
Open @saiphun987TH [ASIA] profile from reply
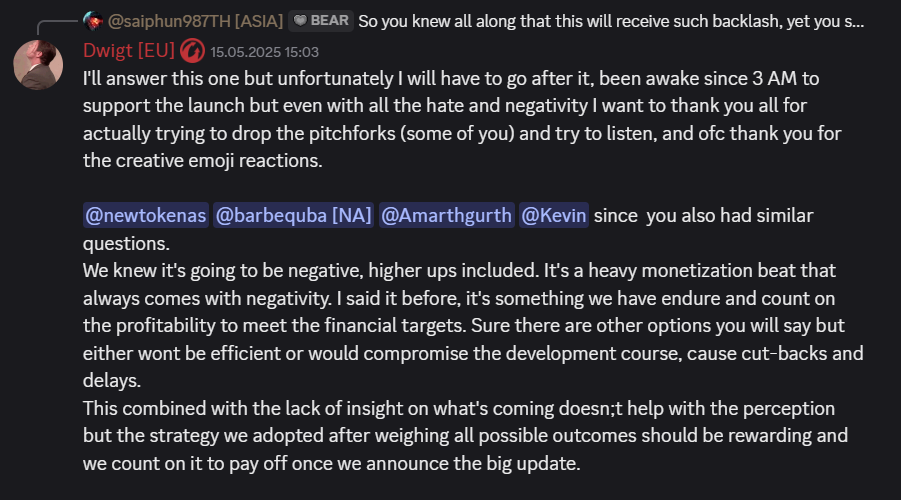195,21
